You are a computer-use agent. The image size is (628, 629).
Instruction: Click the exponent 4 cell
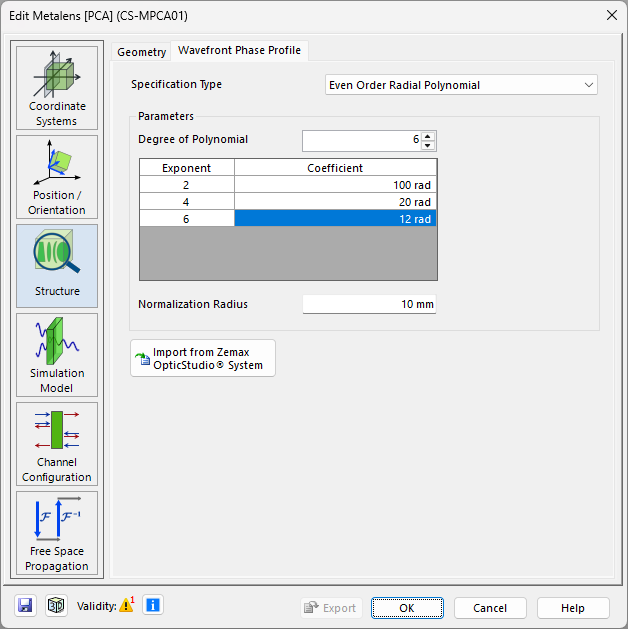186,202
